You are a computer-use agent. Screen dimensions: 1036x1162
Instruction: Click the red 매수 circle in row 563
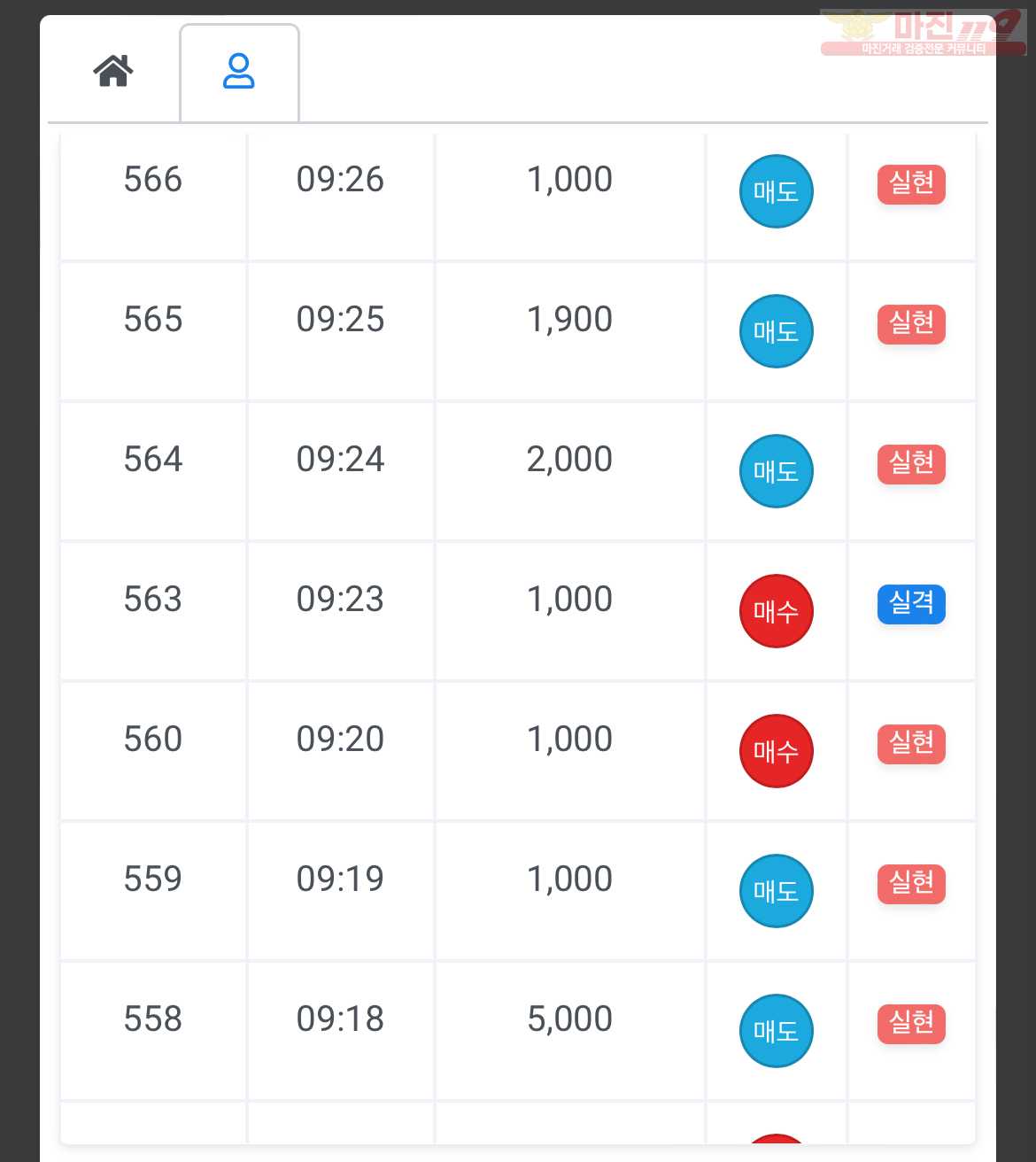pyautogui.click(x=777, y=611)
